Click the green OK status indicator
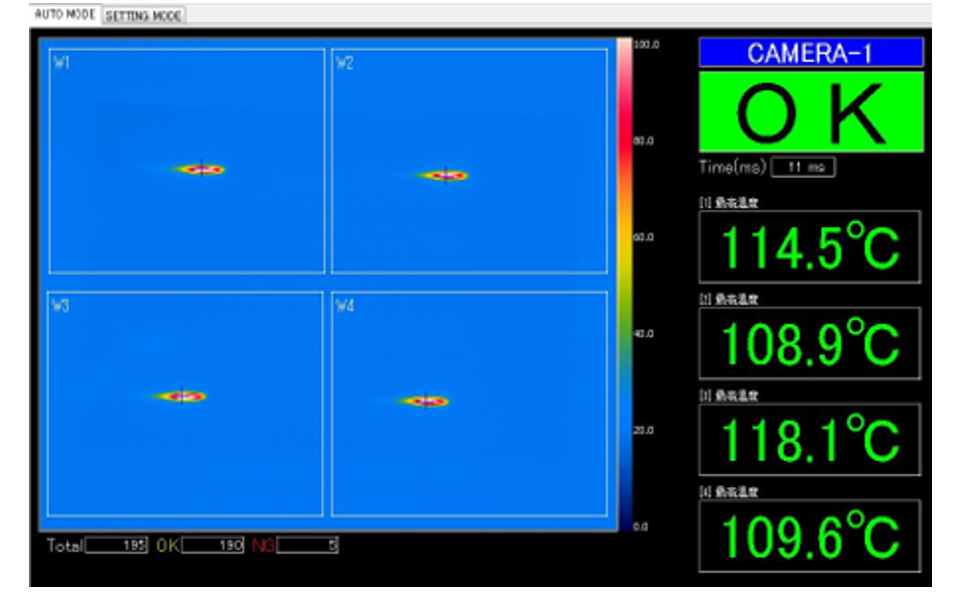Screen dimensions: 960x600 pos(810,112)
